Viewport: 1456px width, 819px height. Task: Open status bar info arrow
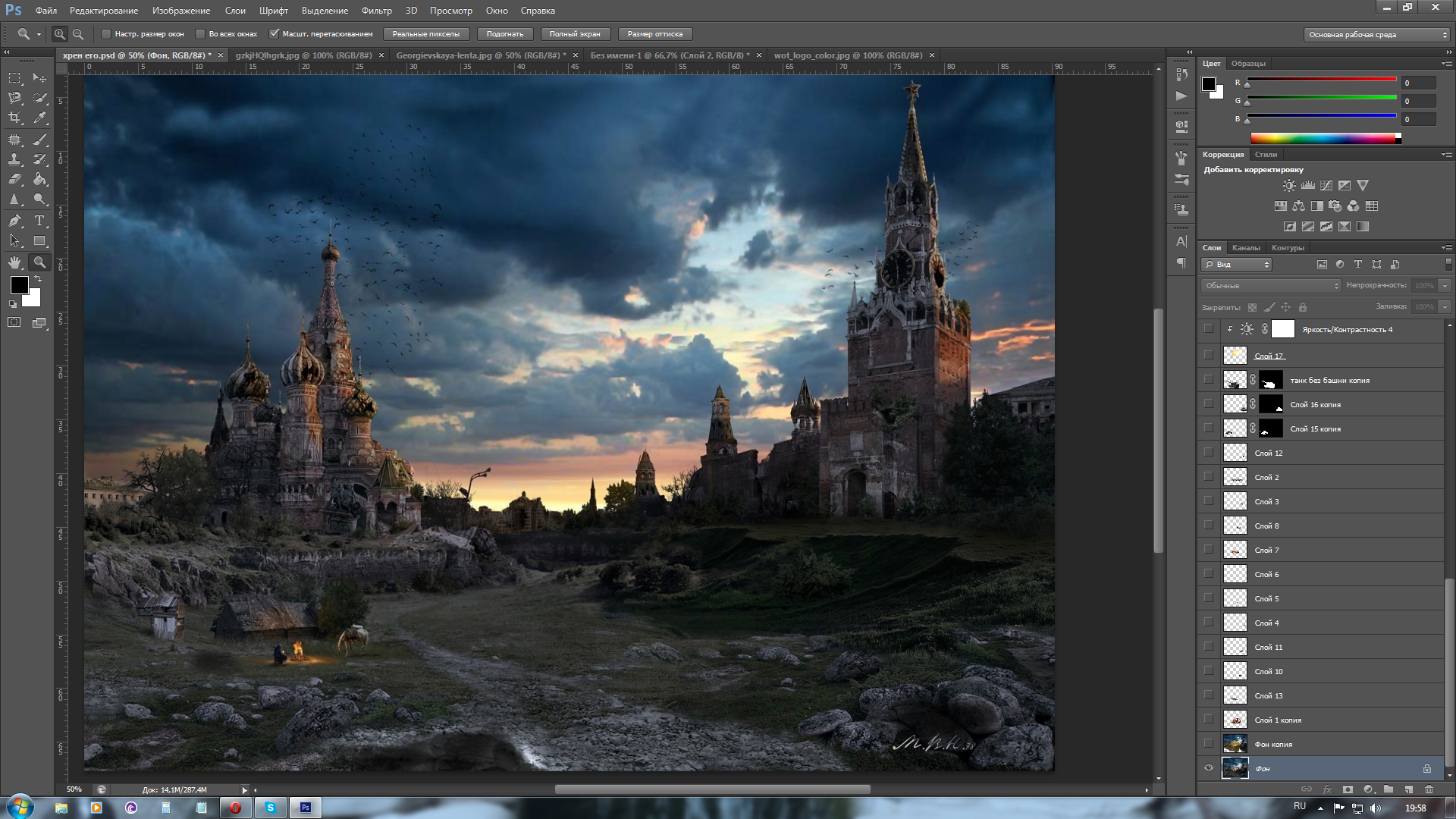coord(244,790)
